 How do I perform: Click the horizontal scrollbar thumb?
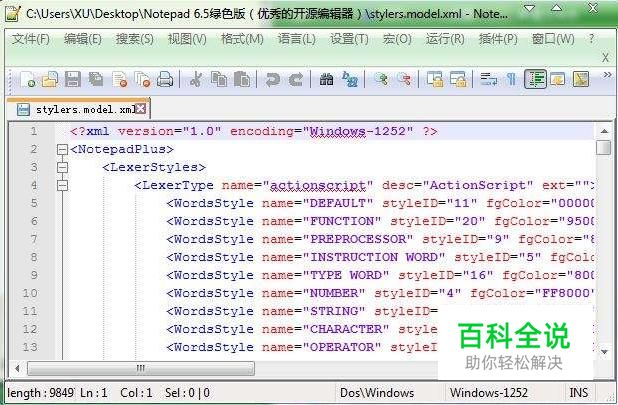coord(141,369)
